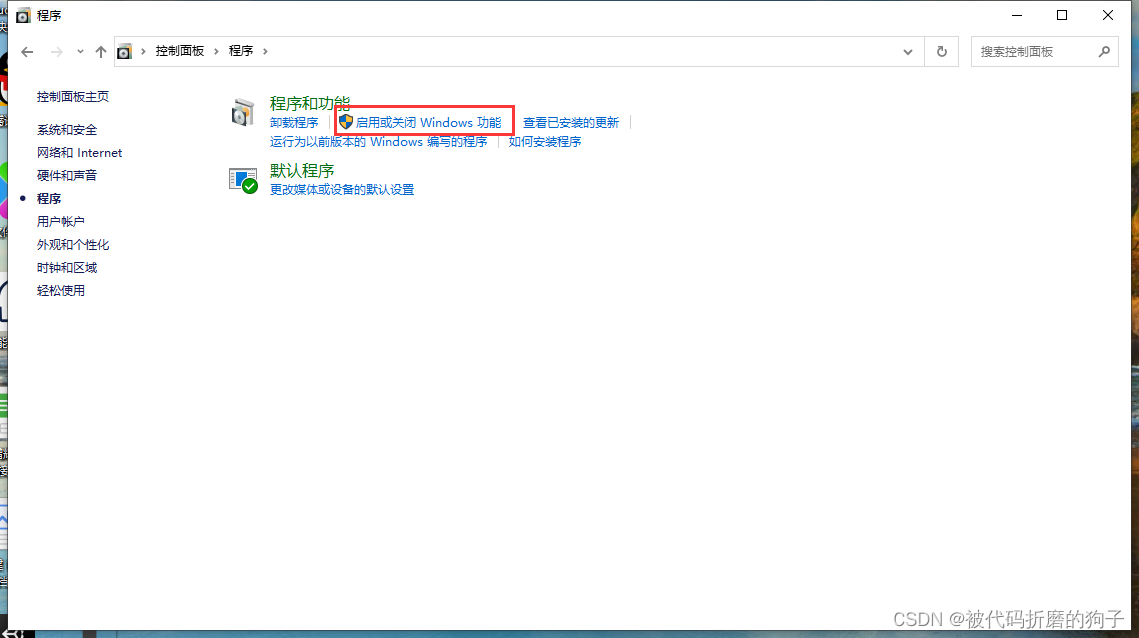The image size is (1139, 638).
Task: Open 控制面板主页 link
Action: [x=73, y=97]
